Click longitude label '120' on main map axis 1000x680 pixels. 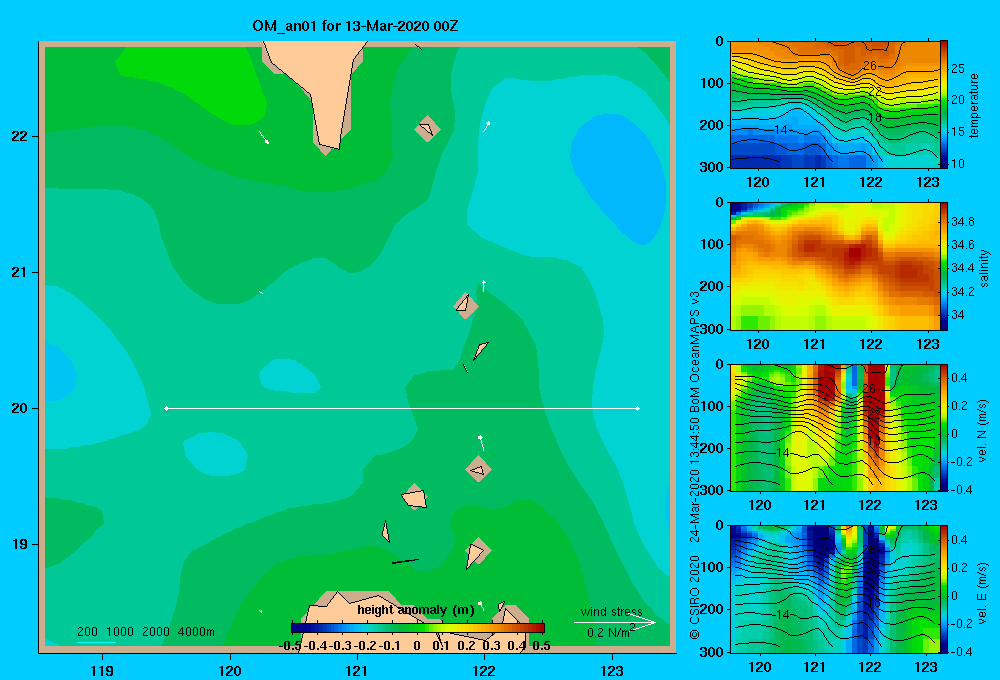tap(230, 671)
